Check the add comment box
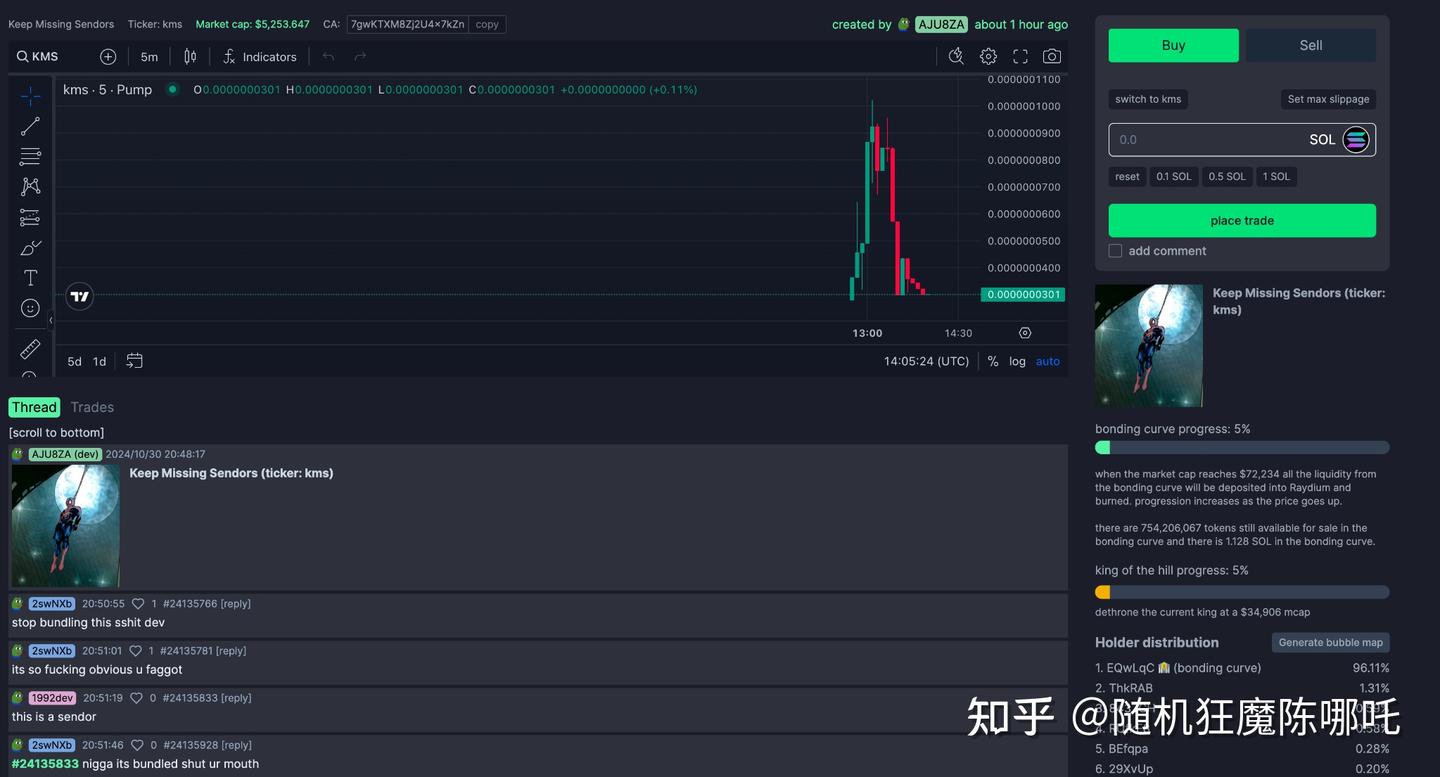The image size is (1440, 777). point(1115,251)
